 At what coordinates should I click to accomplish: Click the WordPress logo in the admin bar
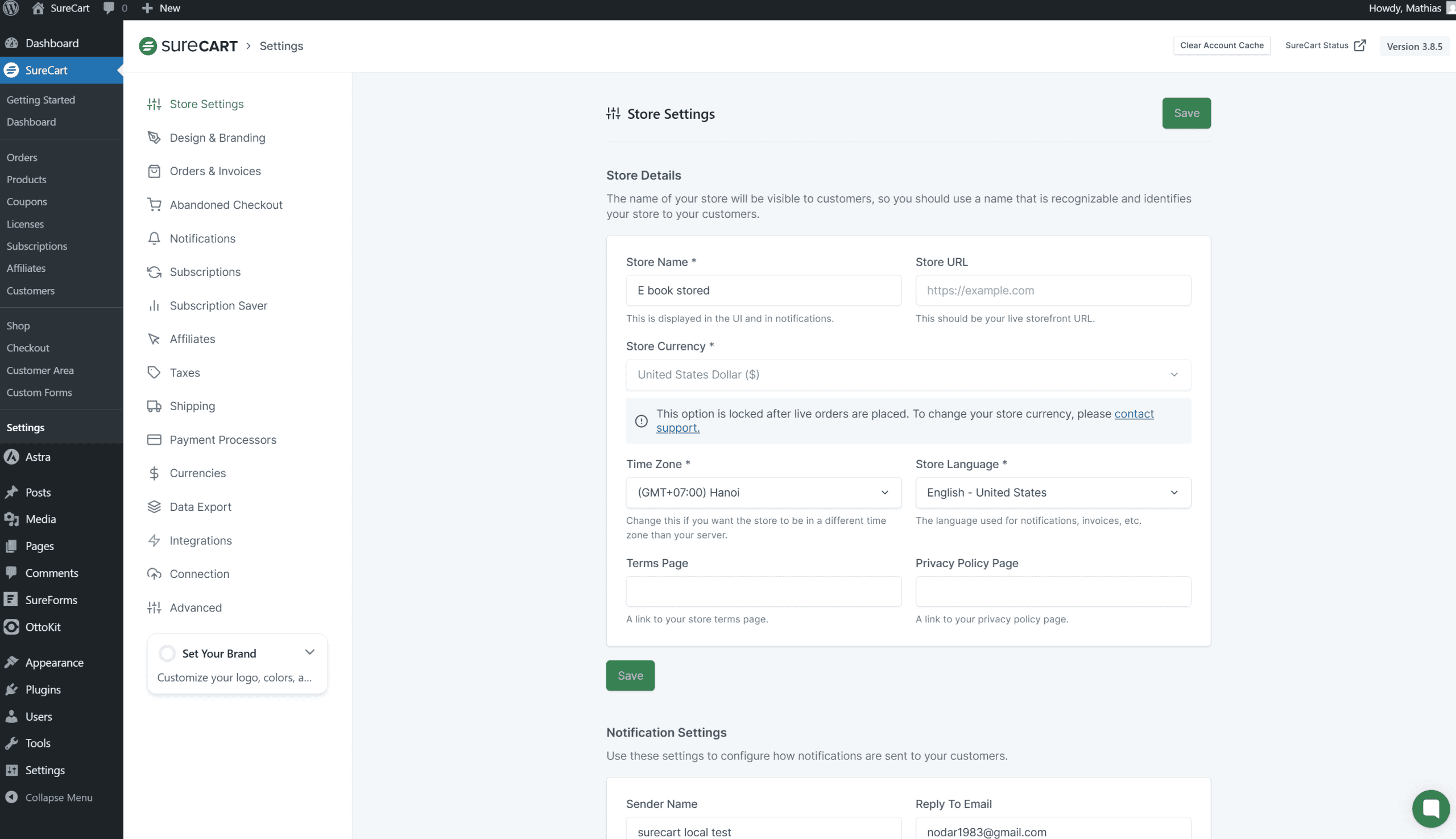click(x=11, y=8)
